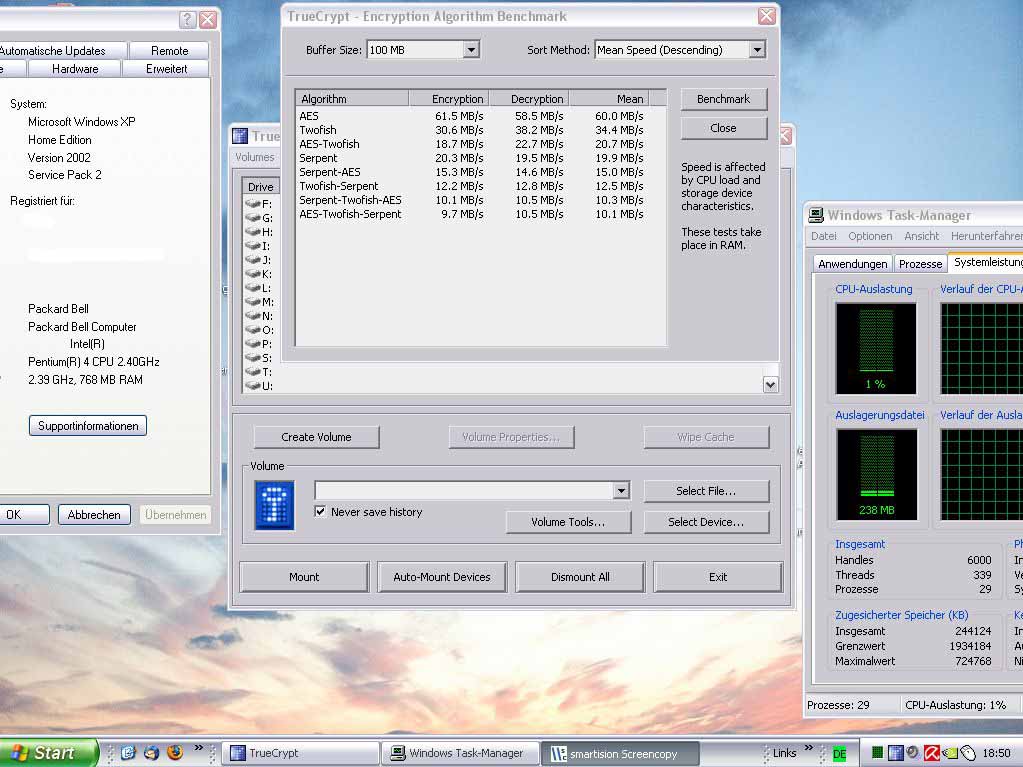Click the blue TrueCrypt volume logo icon
Image resolution: width=1023 pixels, height=767 pixels.
click(x=274, y=505)
